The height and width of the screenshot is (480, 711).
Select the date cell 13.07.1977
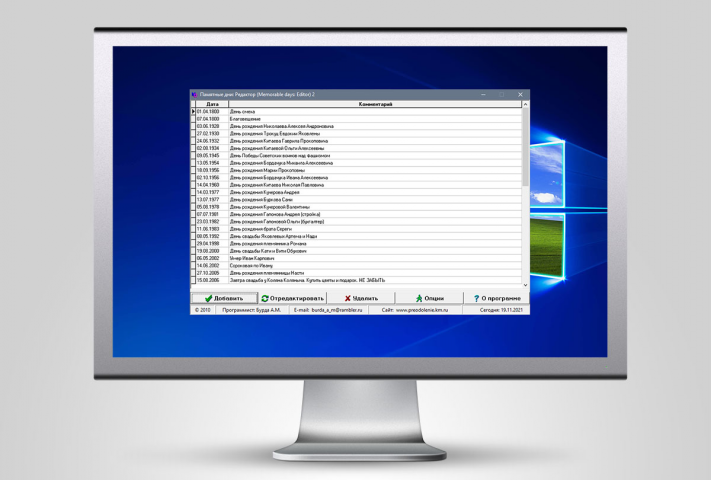point(212,199)
